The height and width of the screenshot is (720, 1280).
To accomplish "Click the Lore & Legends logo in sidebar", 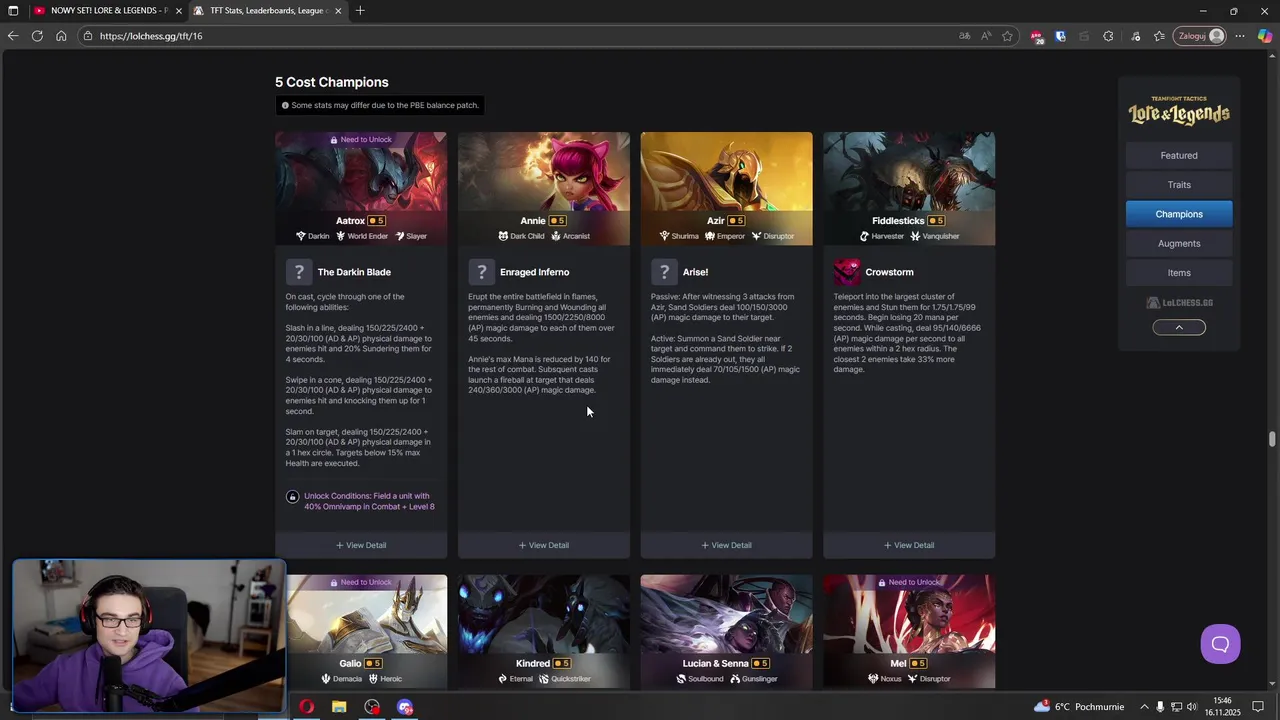I will (x=1179, y=111).
